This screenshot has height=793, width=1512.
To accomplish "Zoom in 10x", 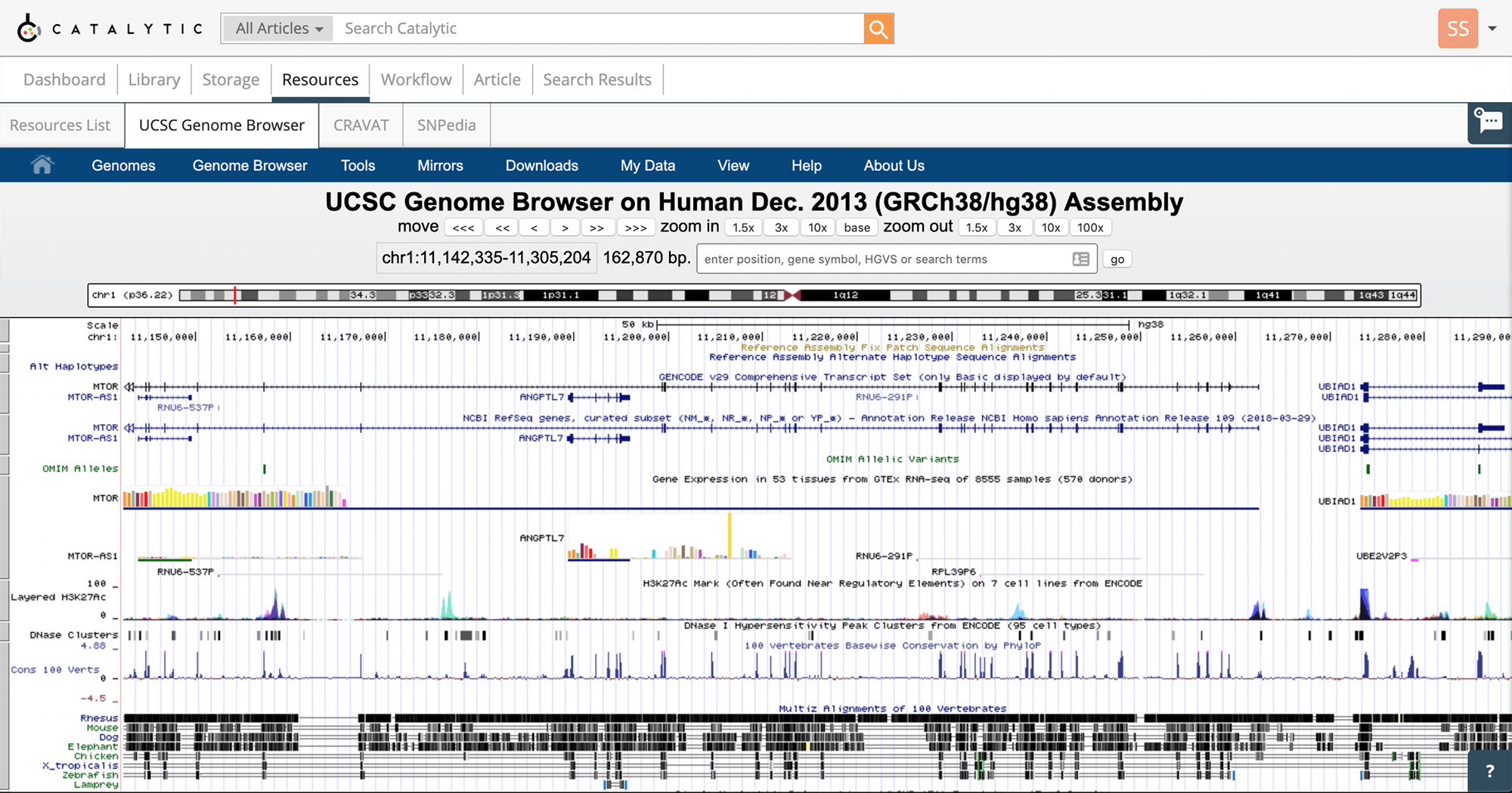I will point(817,228).
